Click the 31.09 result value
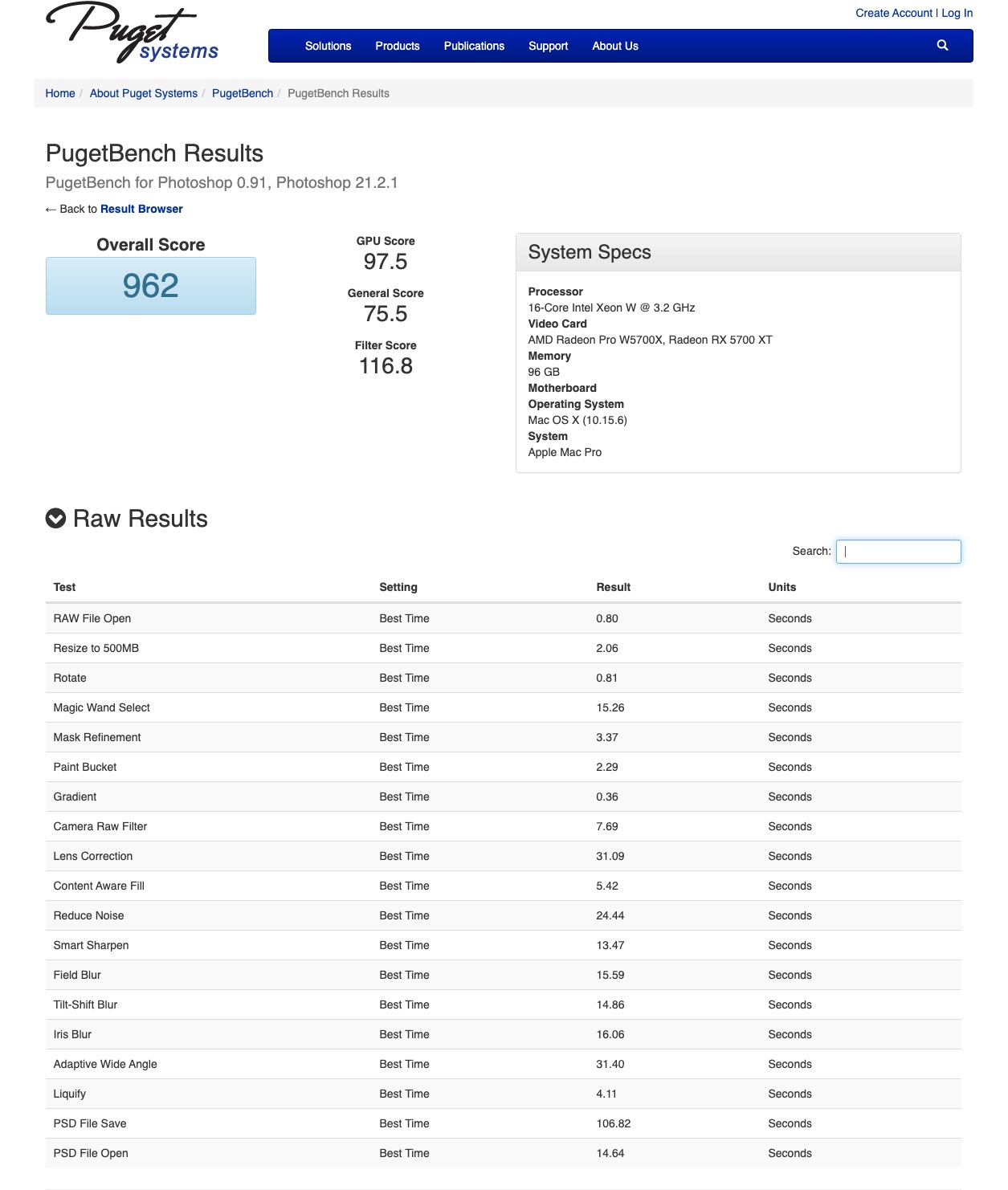This screenshot has width=1008, height=1190. (x=610, y=856)
